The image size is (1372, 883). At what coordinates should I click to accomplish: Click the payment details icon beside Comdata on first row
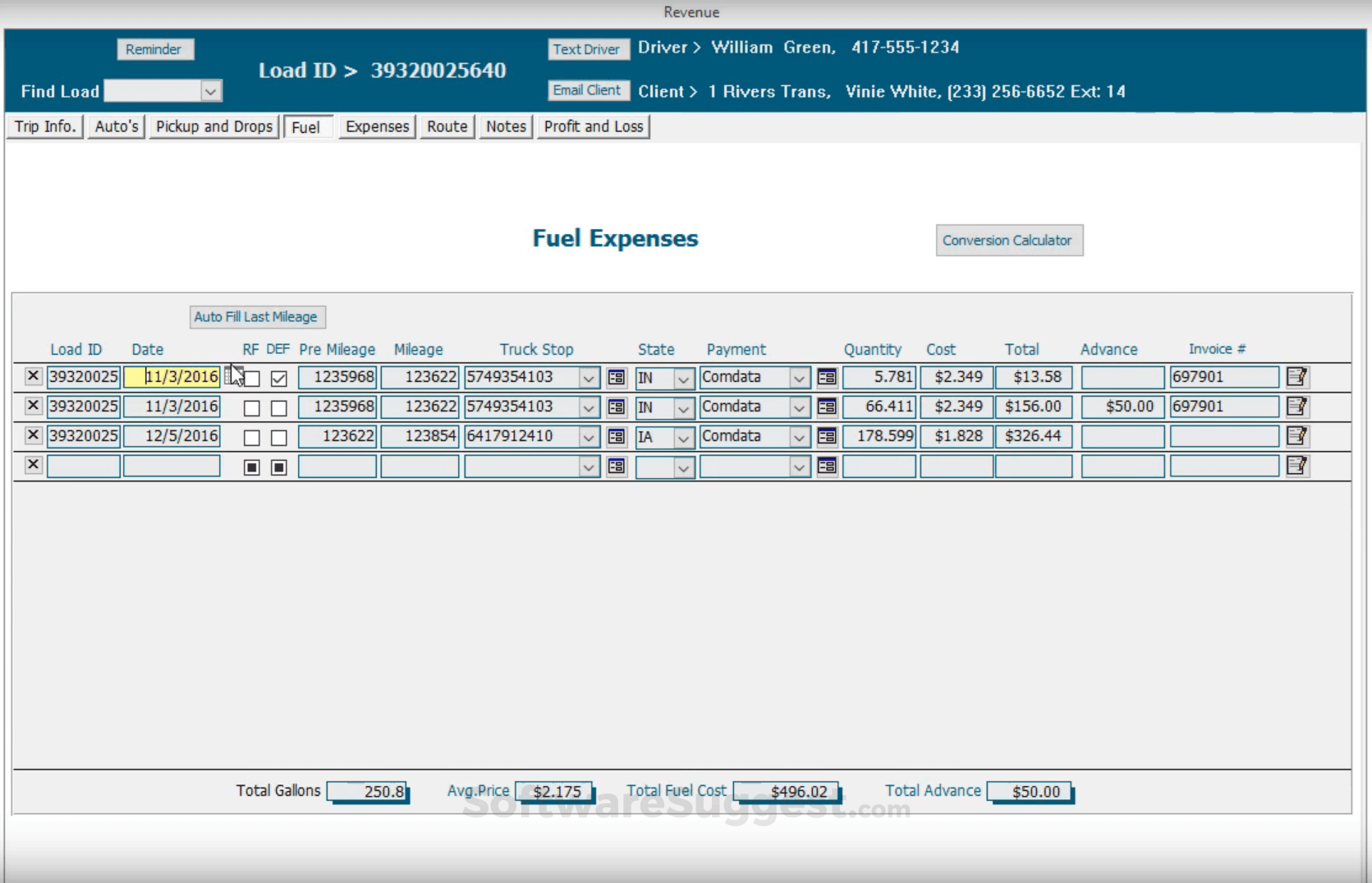827,377
